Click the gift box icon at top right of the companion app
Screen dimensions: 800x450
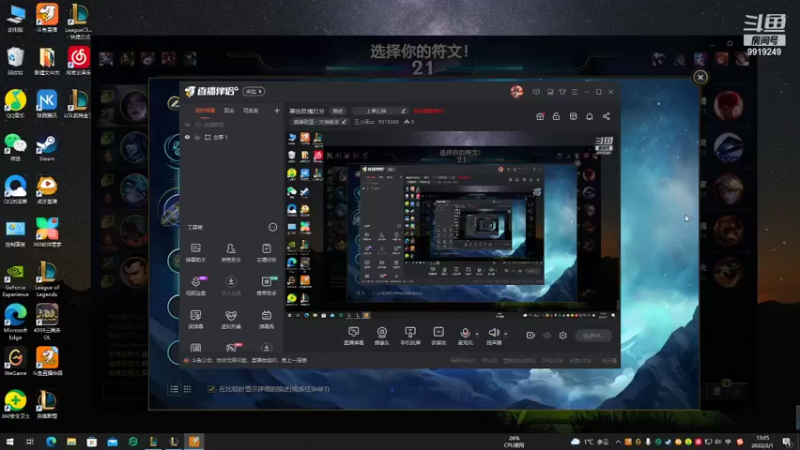pyautogui.click(x=540, y=116)
